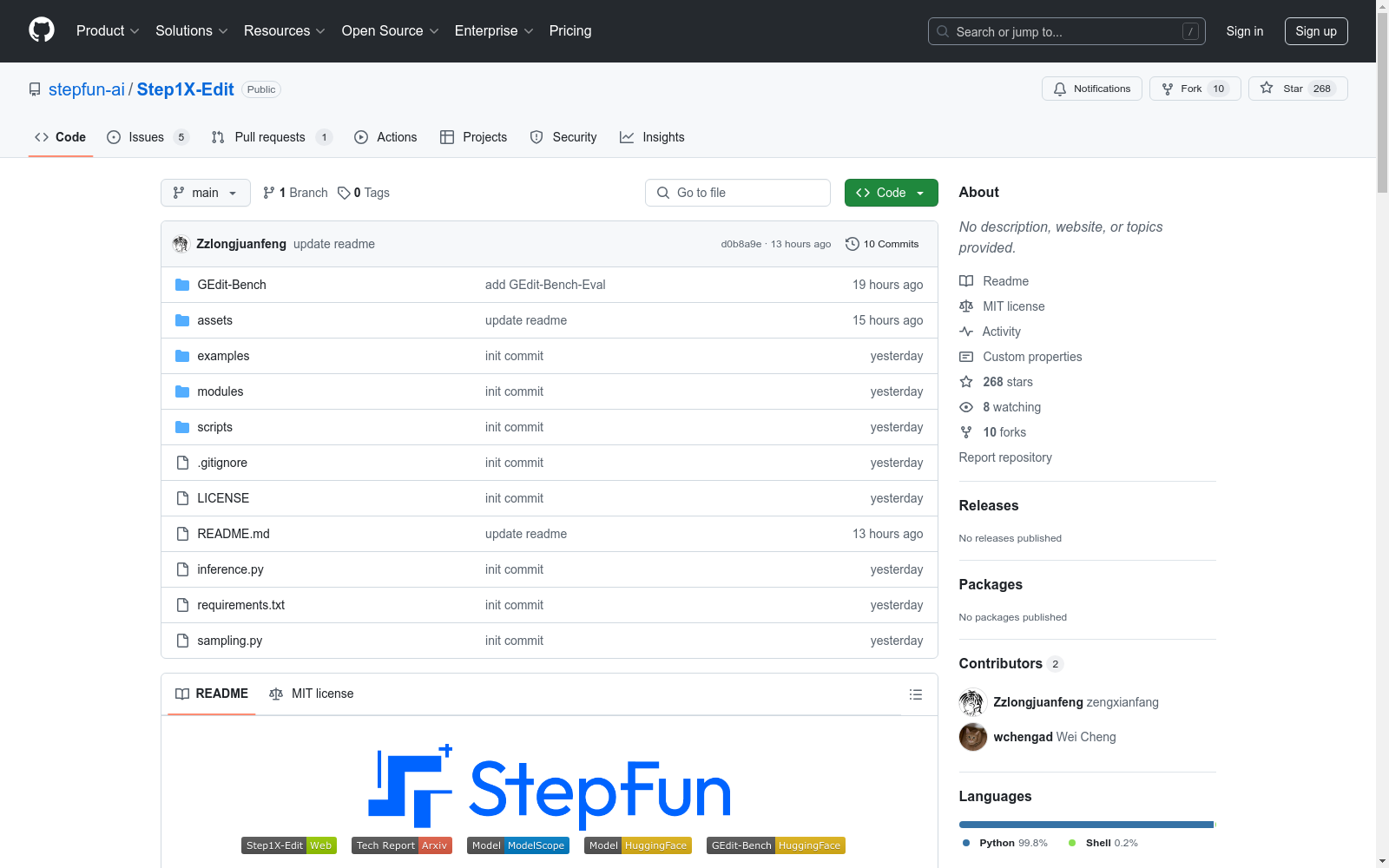This screenshot has width=1389, height=868.
Task: Click the Sign up button
Action: 1316,31
